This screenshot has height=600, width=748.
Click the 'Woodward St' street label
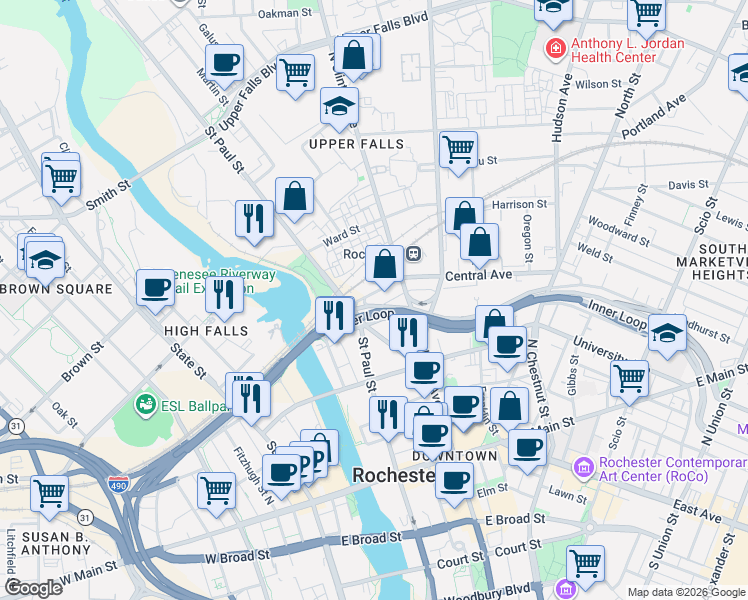[619, 231]
